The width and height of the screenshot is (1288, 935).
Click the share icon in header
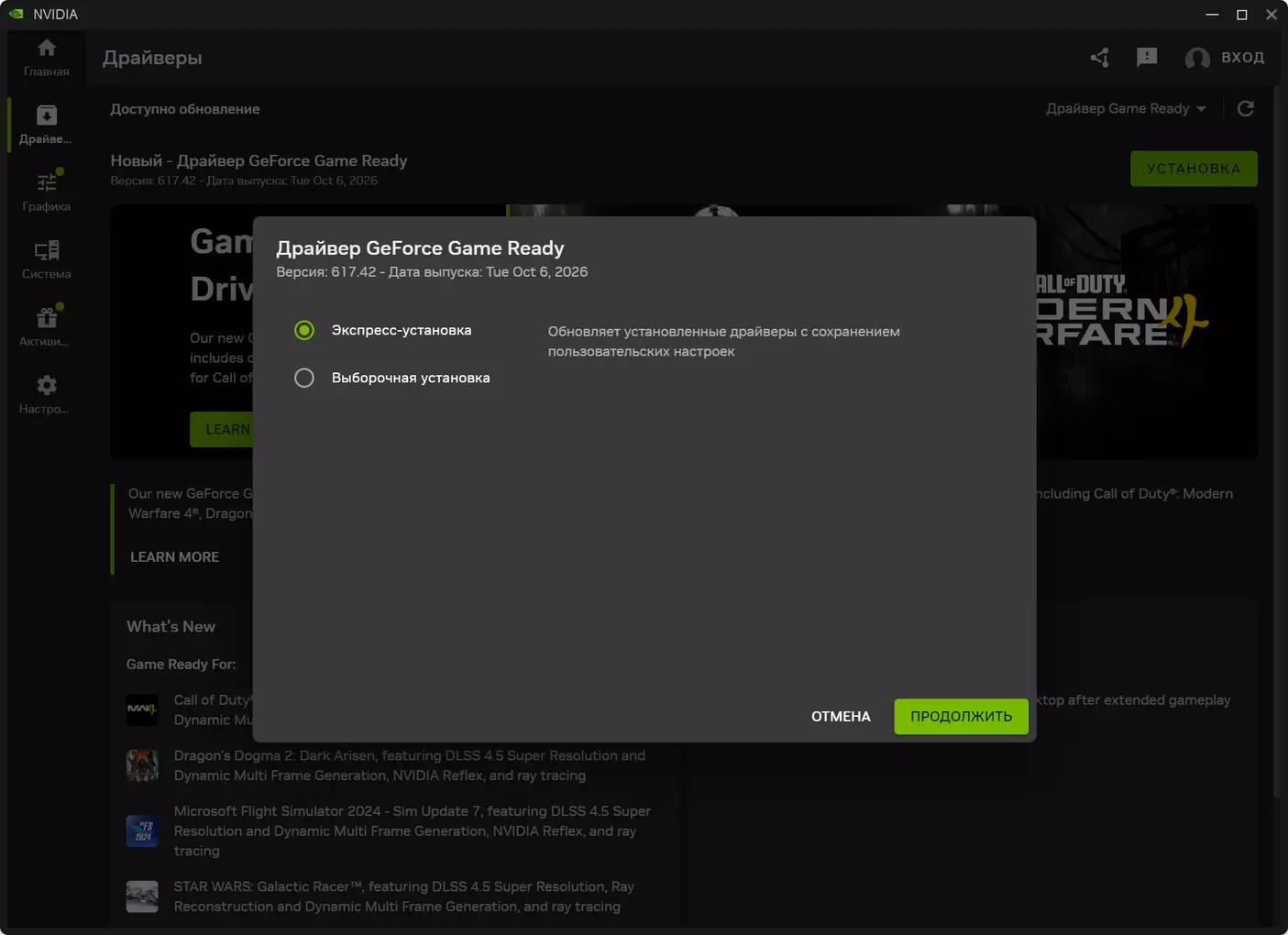pyautogui.click(x=1100, y=58)
